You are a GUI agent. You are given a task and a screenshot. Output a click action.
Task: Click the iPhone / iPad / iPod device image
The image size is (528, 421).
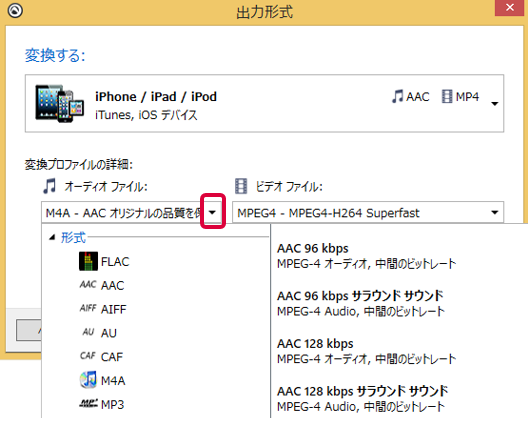pos(60,103)
